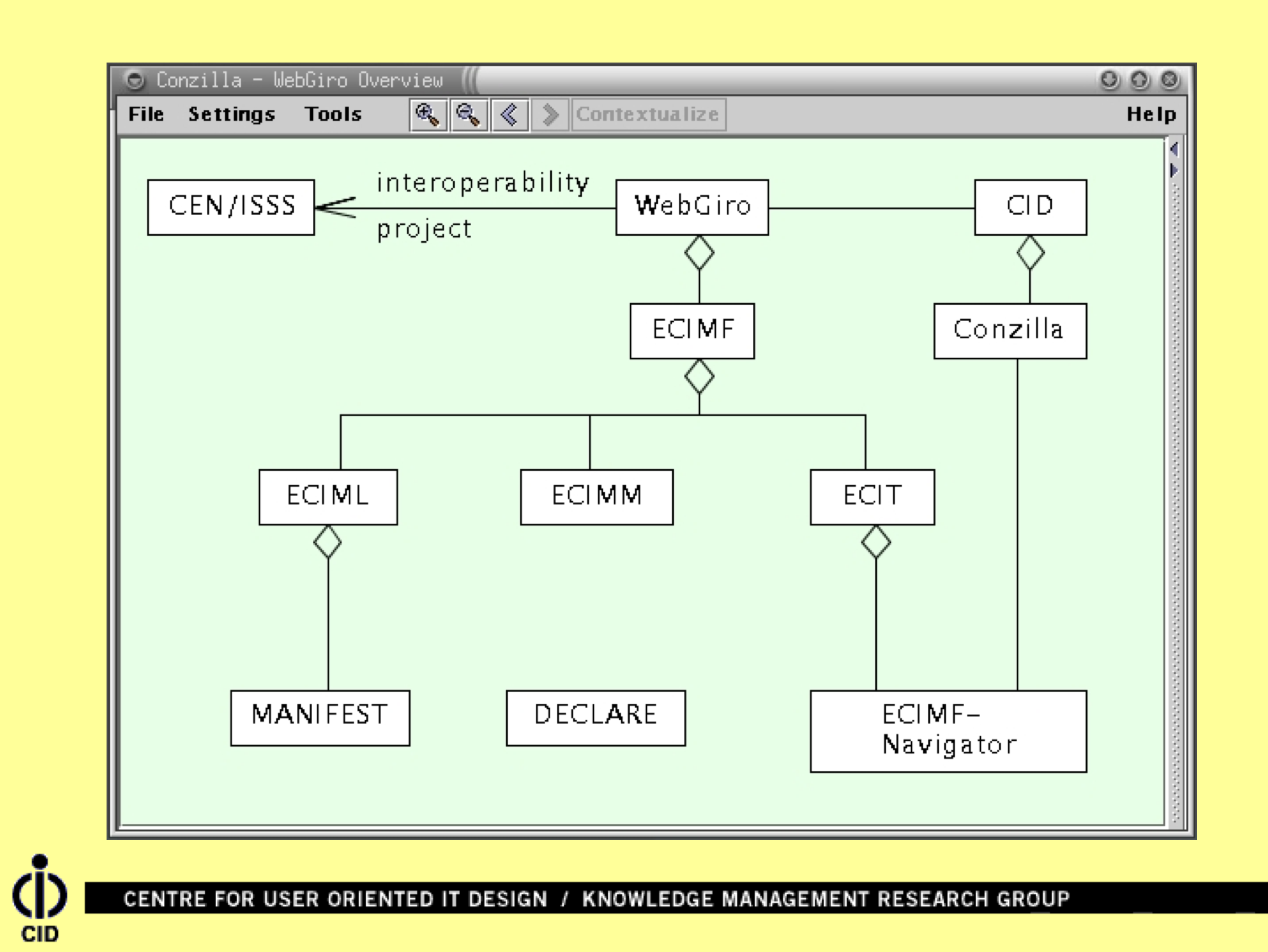Select the CEN/ISSS concept box
Viewport: 1268px width, 952px height.
[231, 207]
